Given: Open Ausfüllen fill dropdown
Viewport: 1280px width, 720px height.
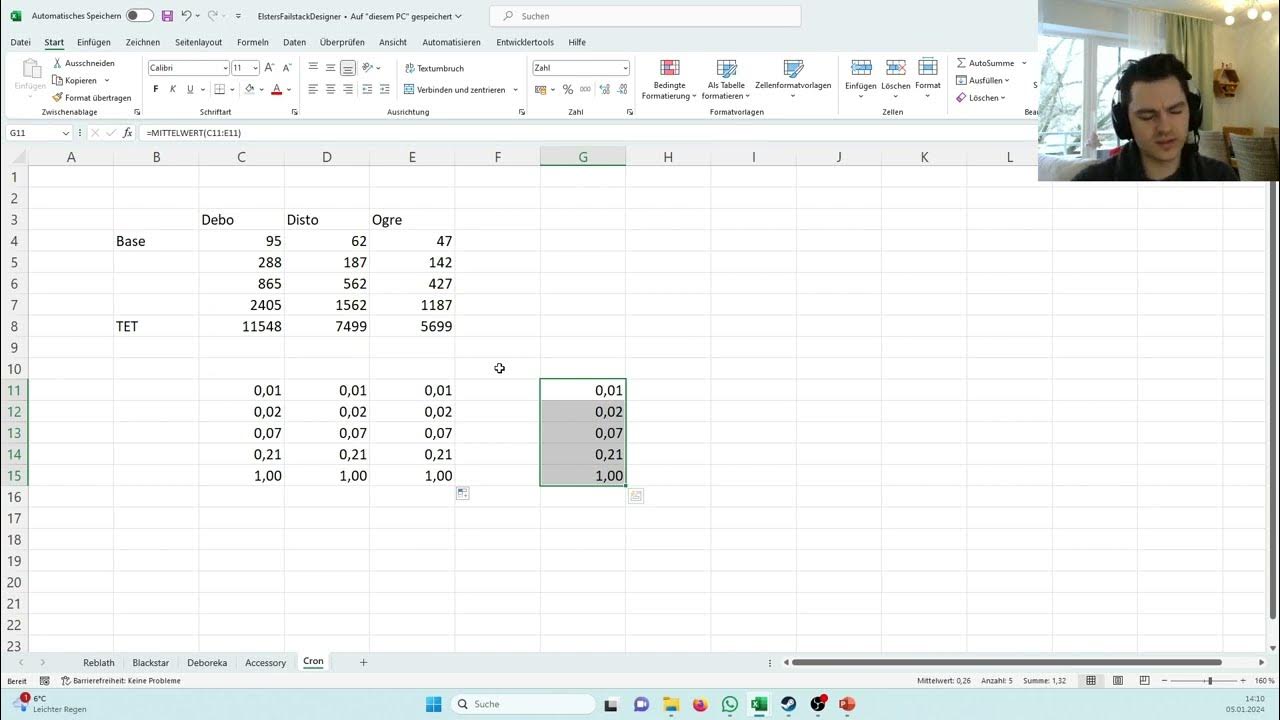Looking at the screenshot, I should pos(982,80).
